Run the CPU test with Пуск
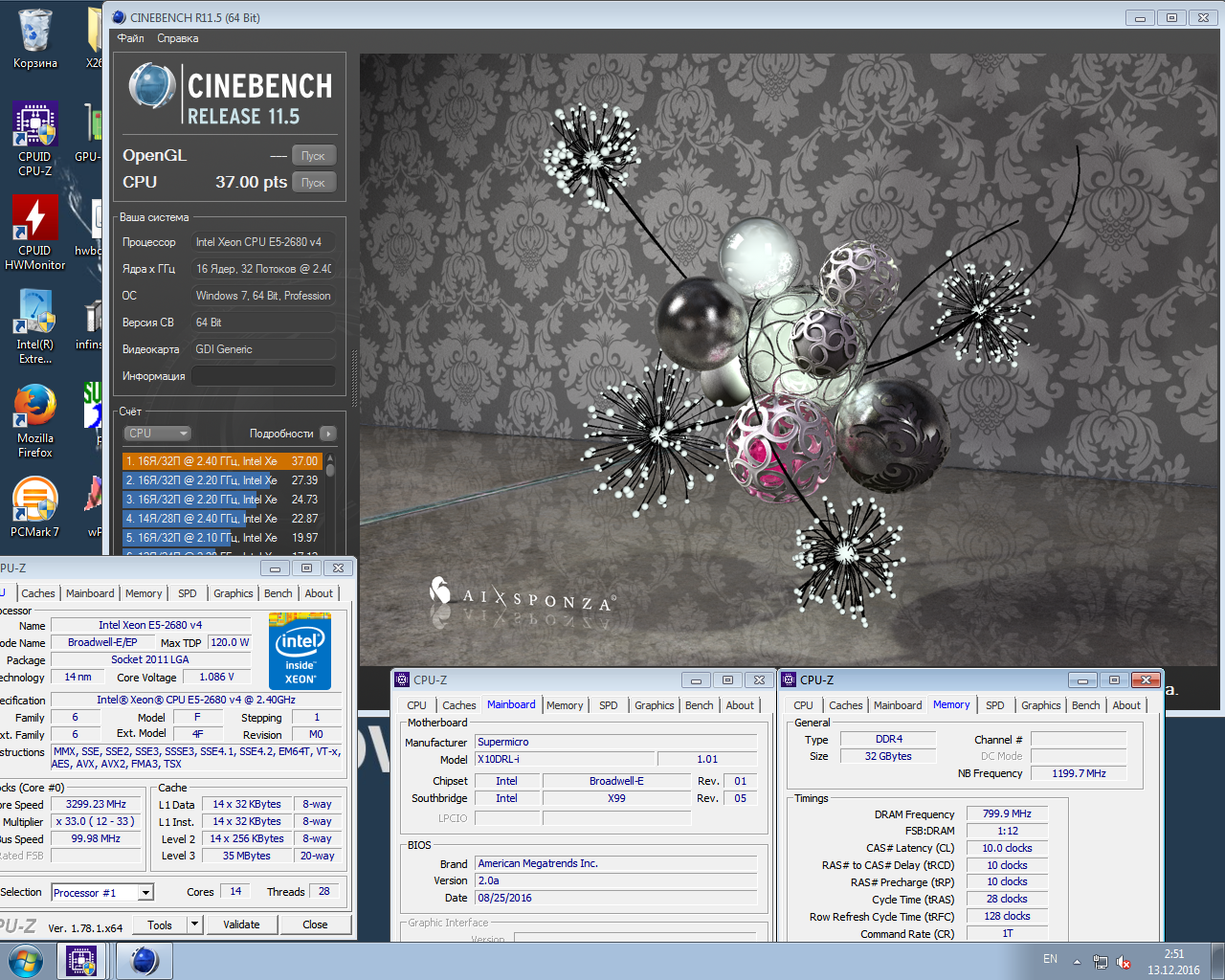 click(x=314, y=182)
